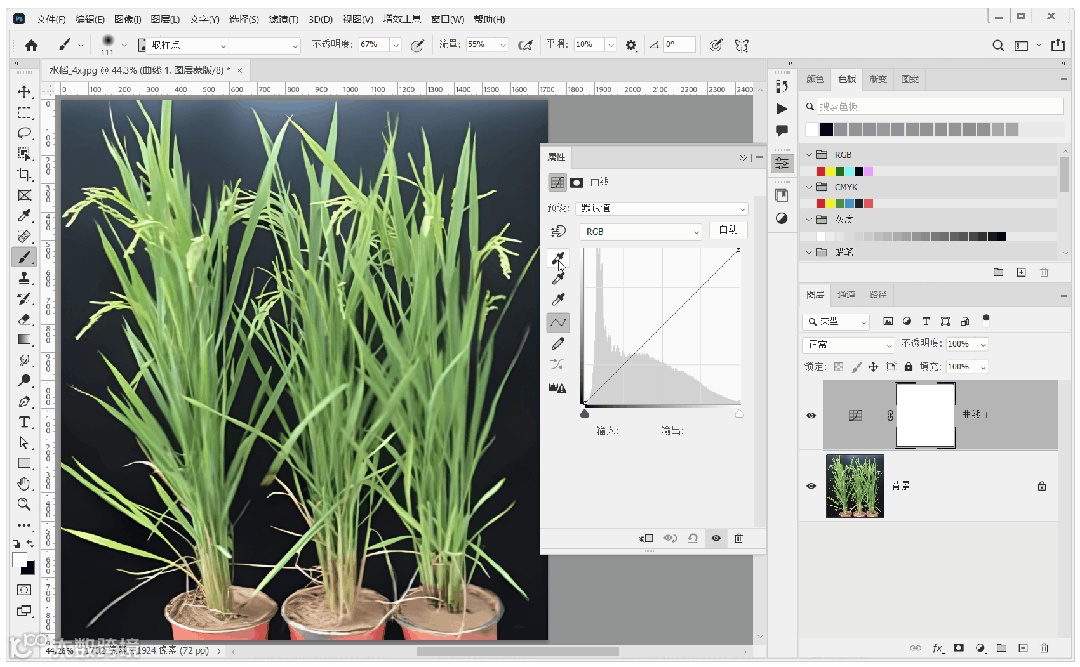This screenshot has width=1080, height=667.
Task: Open the layer blend mode dropdown
Action: click(x=849, y=344)
